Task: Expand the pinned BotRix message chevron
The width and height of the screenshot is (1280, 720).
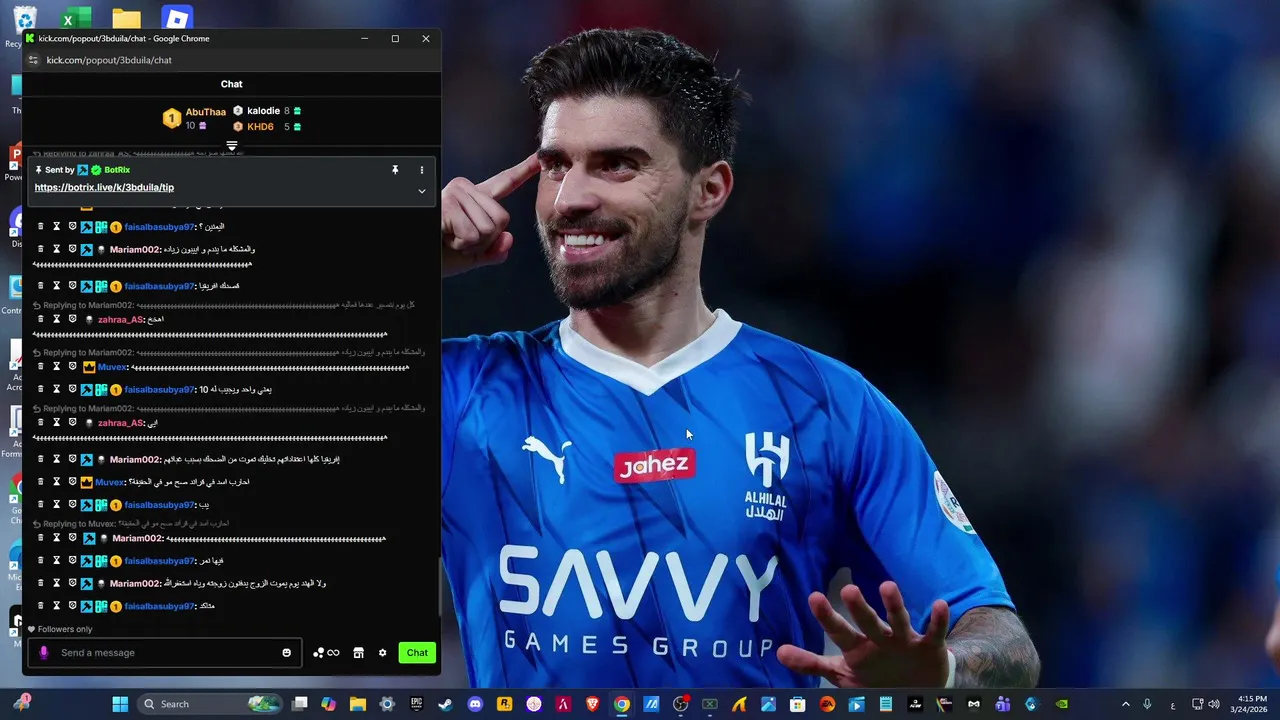Action: coord(421,191)
